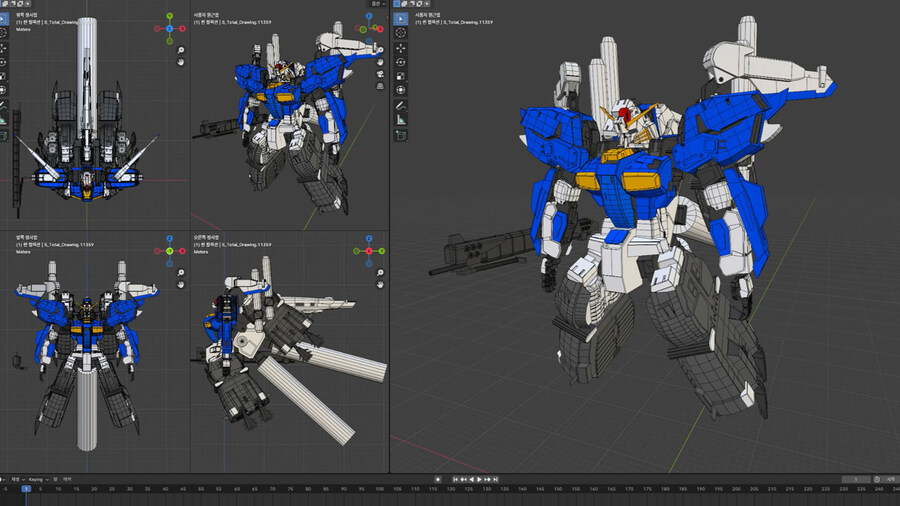
Task: Choose first selection mode icon in right viewport header
Action: point(397,3)
